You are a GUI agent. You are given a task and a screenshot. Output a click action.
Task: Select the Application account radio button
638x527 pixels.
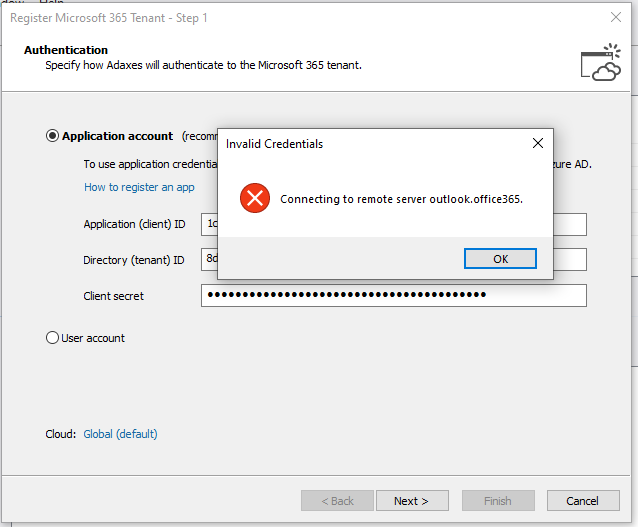pyautogui.click(x=52, y=136)
